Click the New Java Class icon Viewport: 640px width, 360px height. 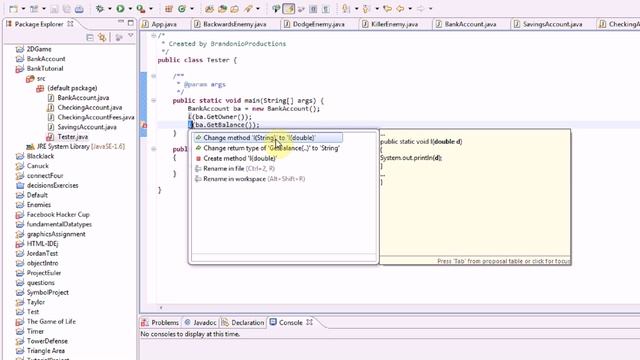[182, 8]
